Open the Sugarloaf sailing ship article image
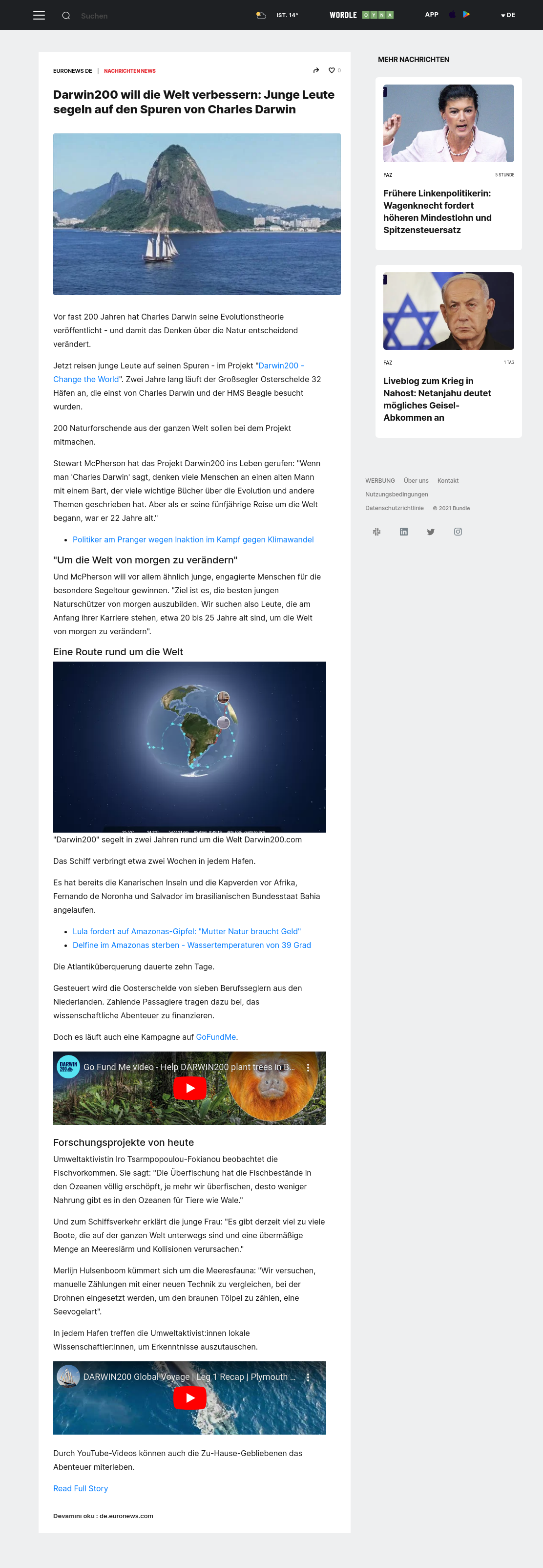Viewport: 543px width, 1568px height. (197, 214)
